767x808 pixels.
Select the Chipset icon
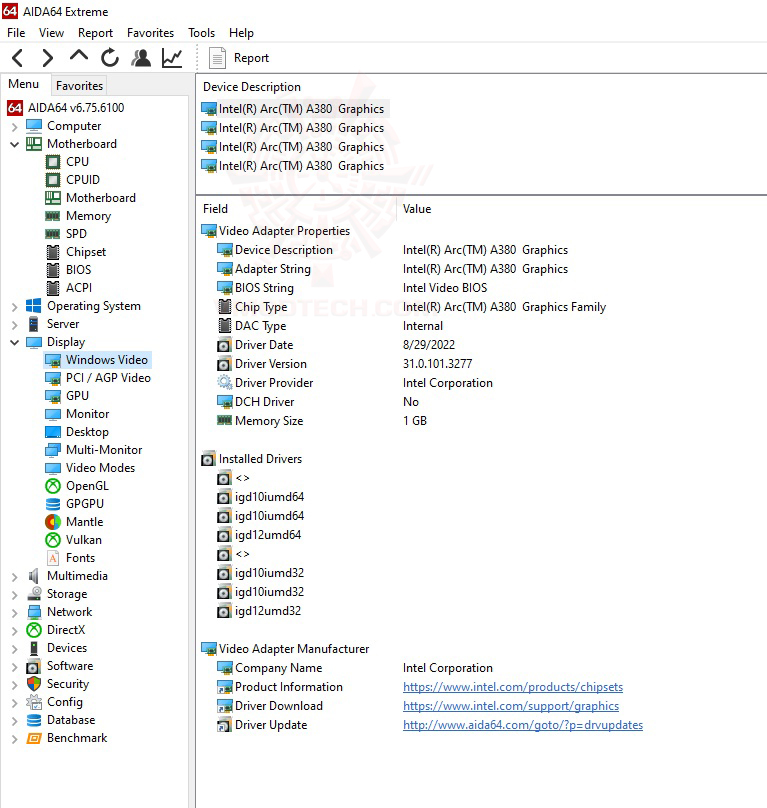[x=53, y=252]
